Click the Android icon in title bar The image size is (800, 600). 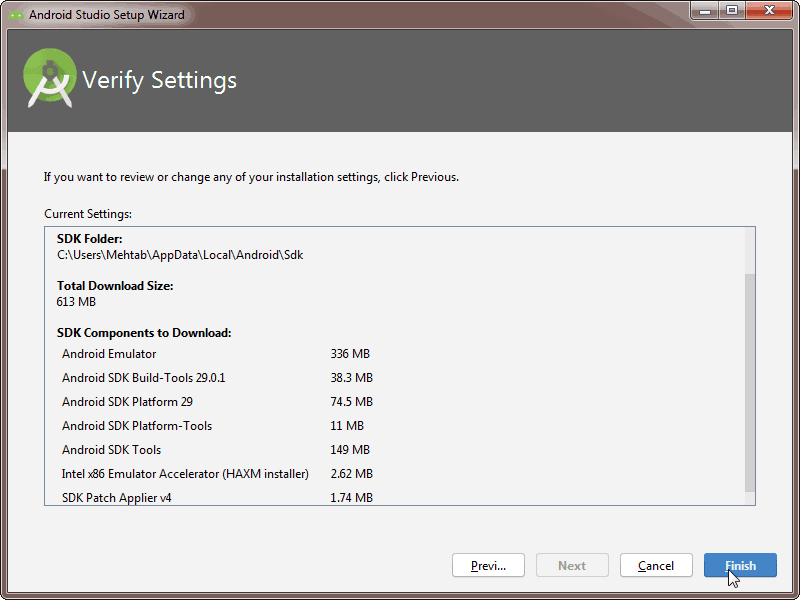pyautogui.click(x=16, y=15)
